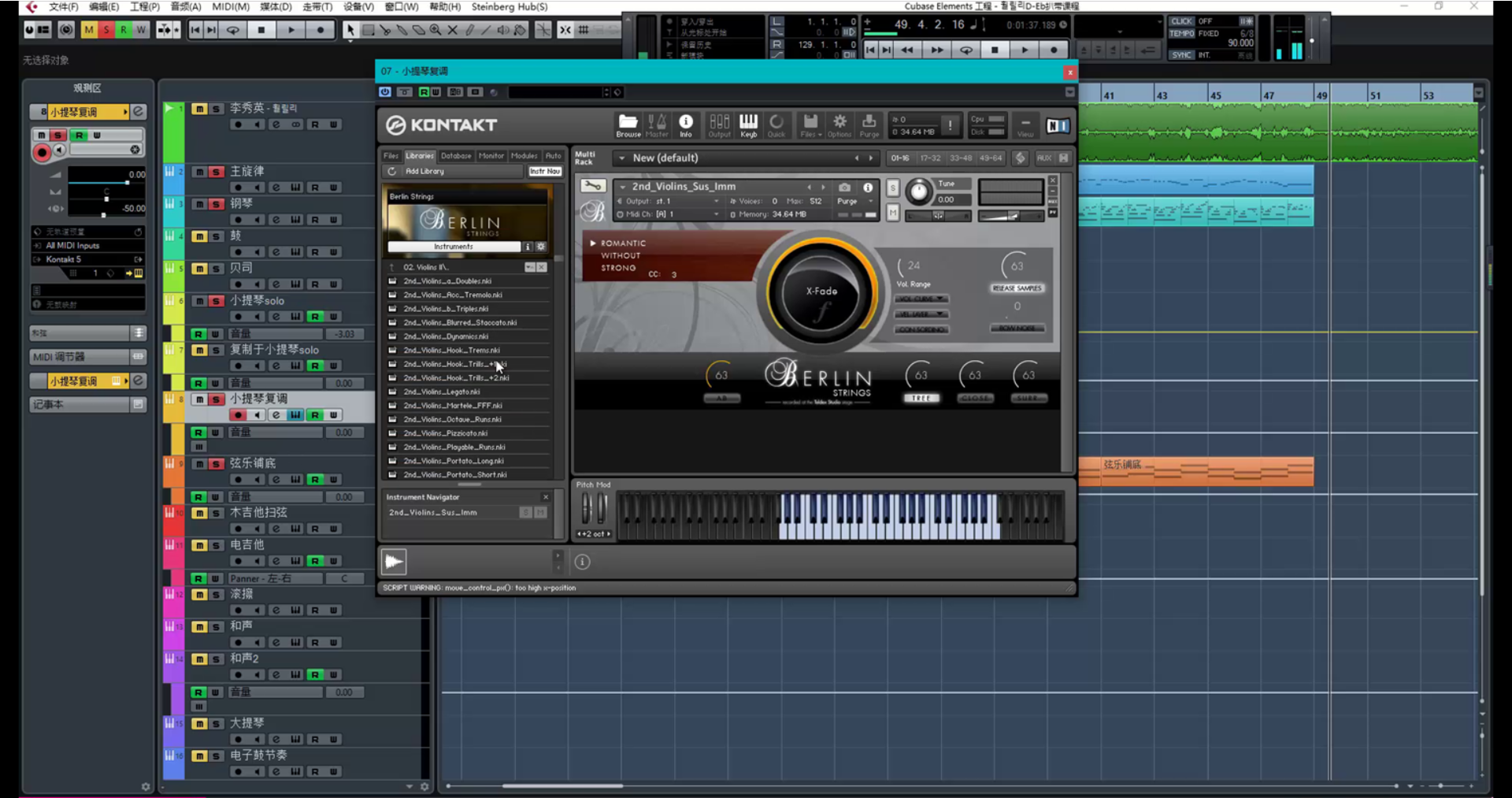Switch to the Database tab in Kontakt browser
Screen dimensions: 1512x798
point(456,156)
